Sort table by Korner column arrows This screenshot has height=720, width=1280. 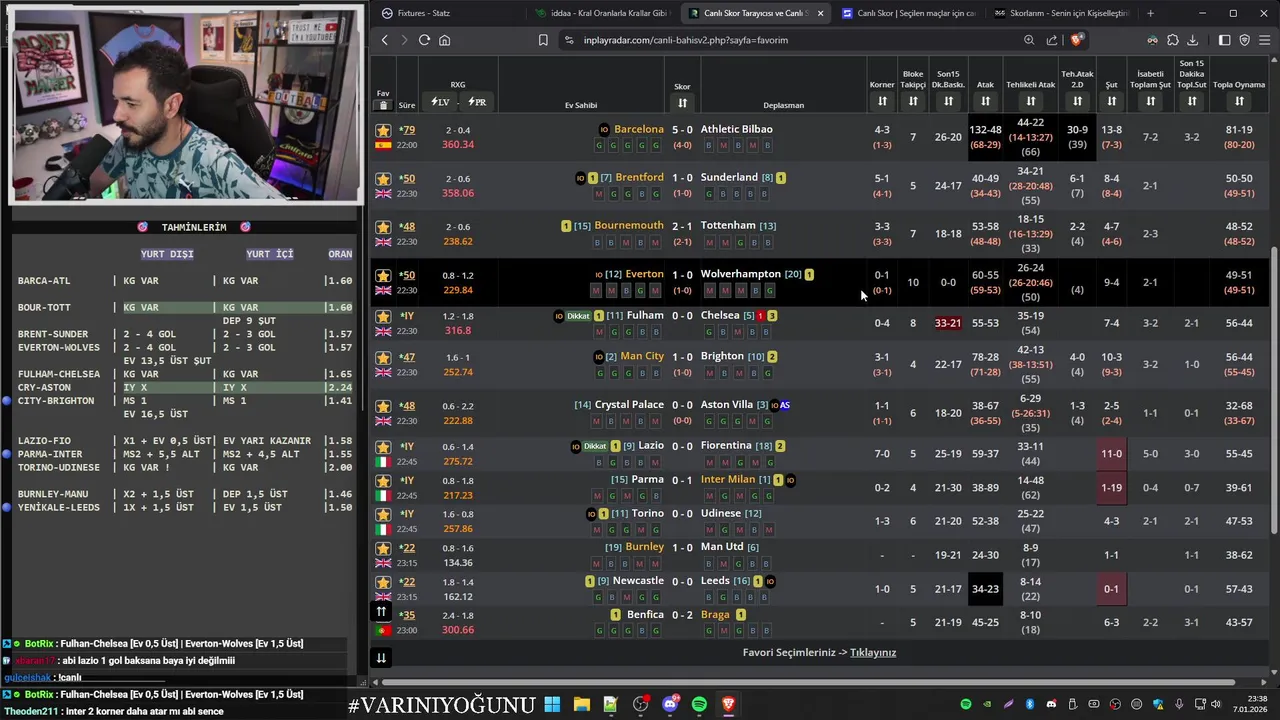pos(882,101)
